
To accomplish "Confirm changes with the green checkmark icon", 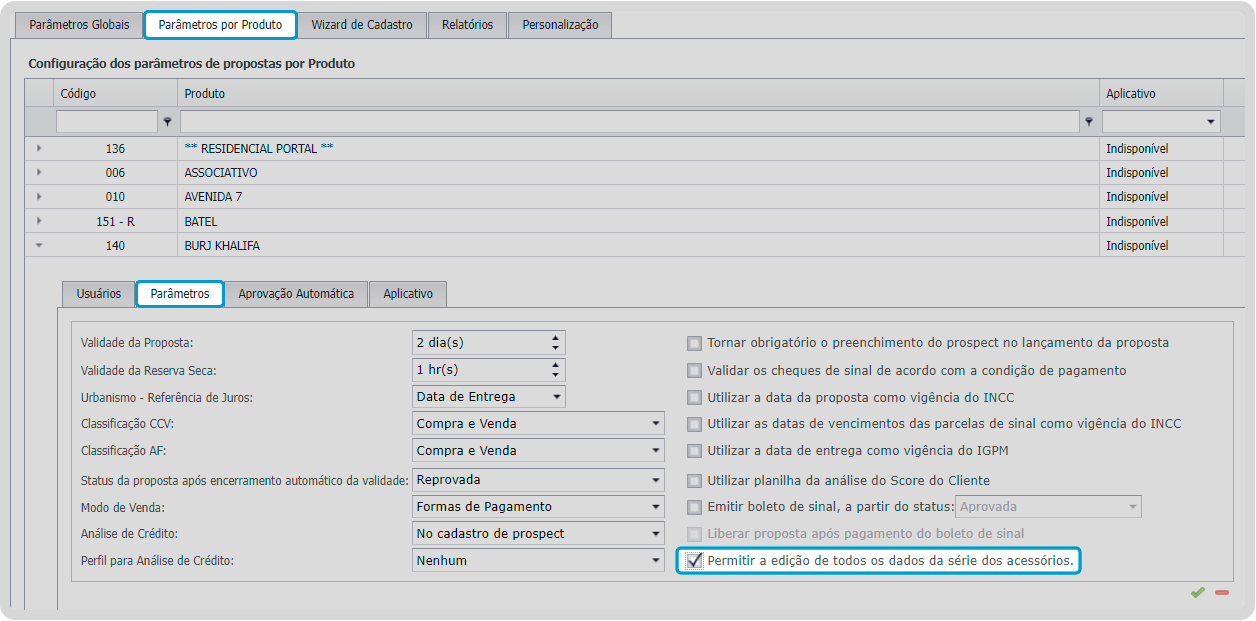I will (1197, 593).
